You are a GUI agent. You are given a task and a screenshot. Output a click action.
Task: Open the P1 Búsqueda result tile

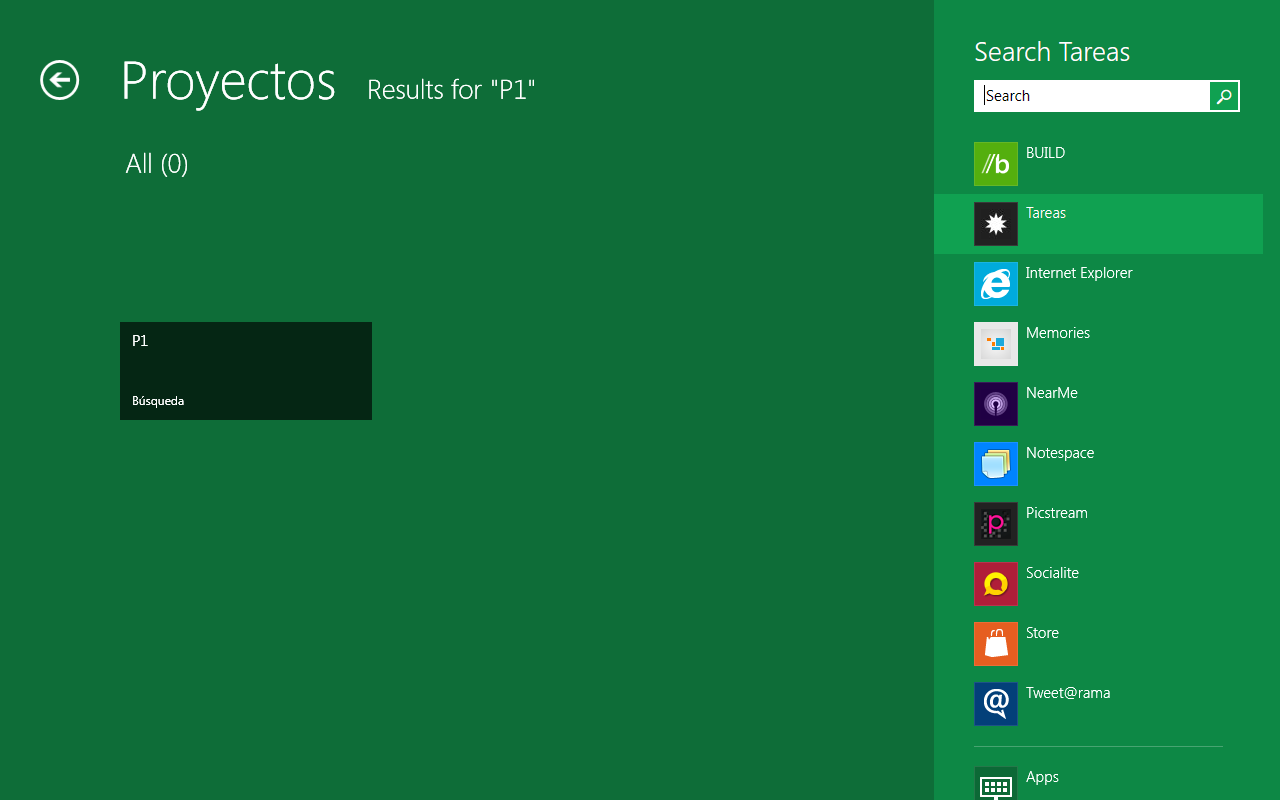[246, 371]
